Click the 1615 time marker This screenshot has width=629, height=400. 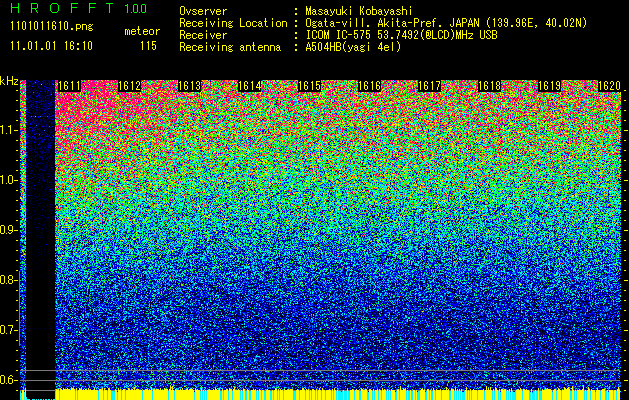309,86
